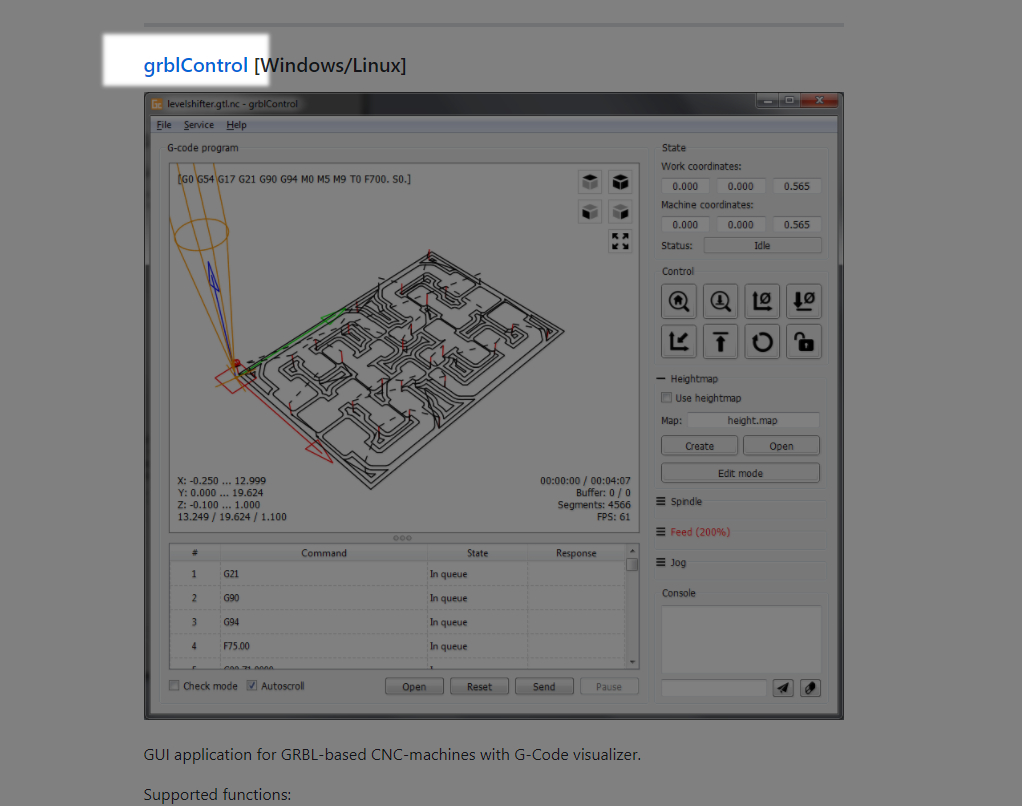The width and height of the screenshot is (1022, 806).
Task: Select the F75.00 command row cell
Action: coord(324,646)
